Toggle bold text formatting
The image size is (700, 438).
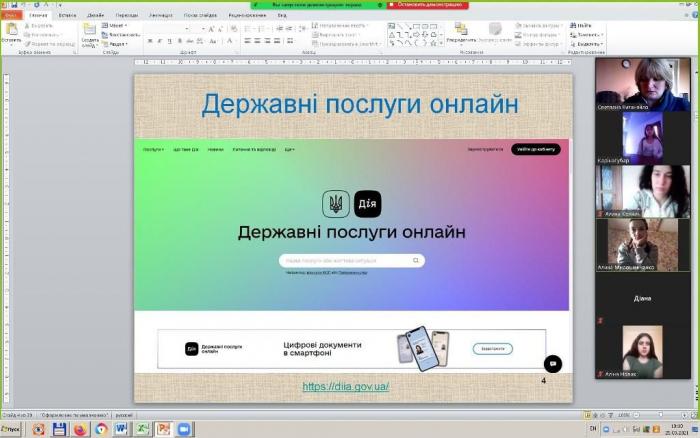pos(150,41)
